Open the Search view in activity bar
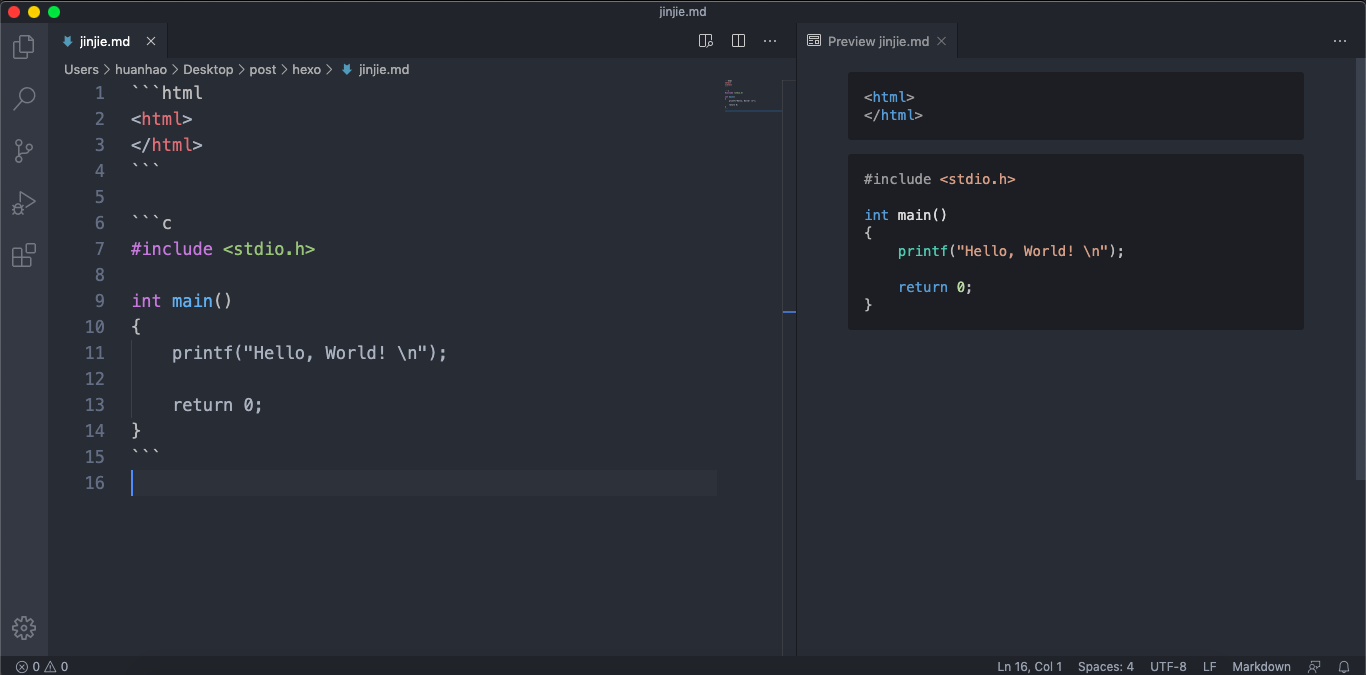The image size is (1366, 675). 24,98
